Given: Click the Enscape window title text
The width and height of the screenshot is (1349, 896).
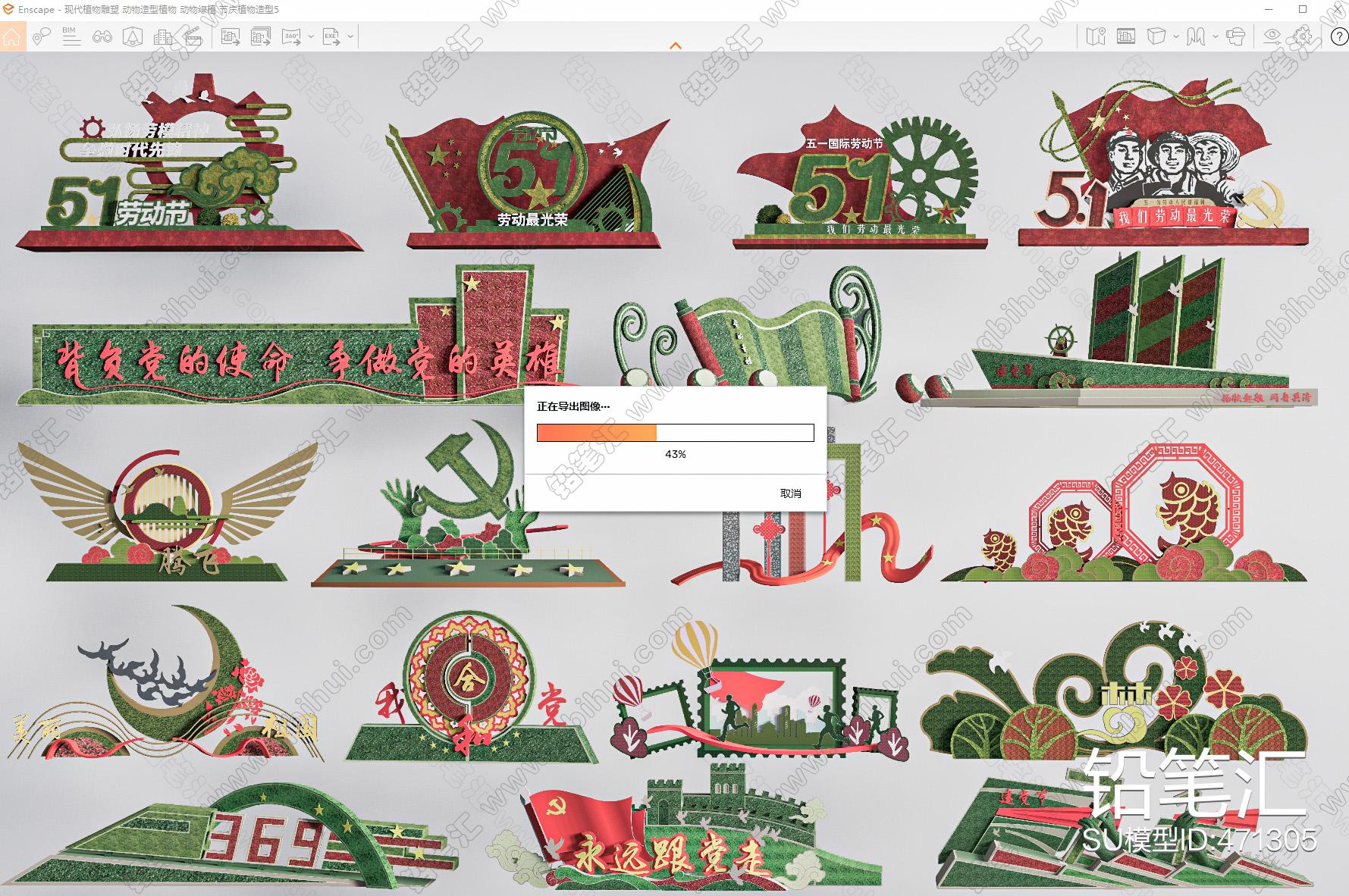Looking at the screenshot, I should pos(149,9).
